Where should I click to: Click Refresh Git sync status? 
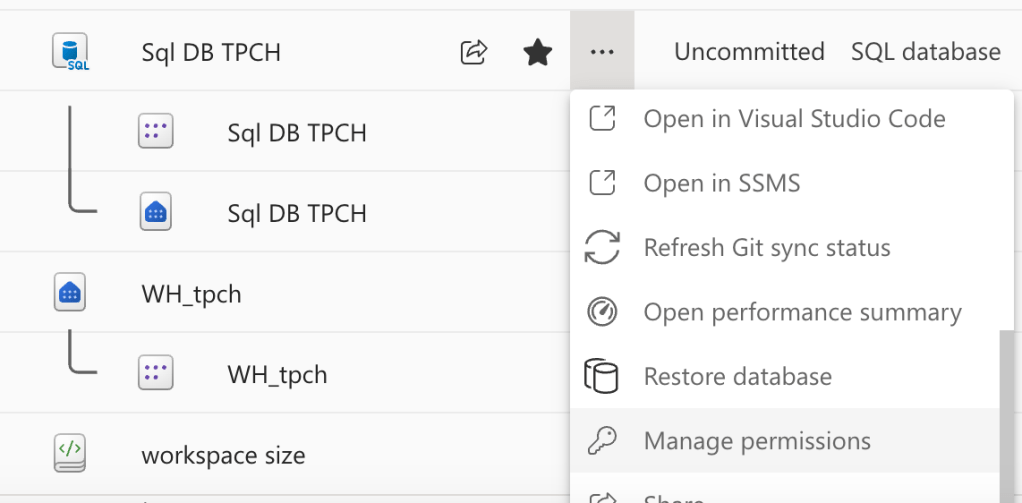click(766, 248)
